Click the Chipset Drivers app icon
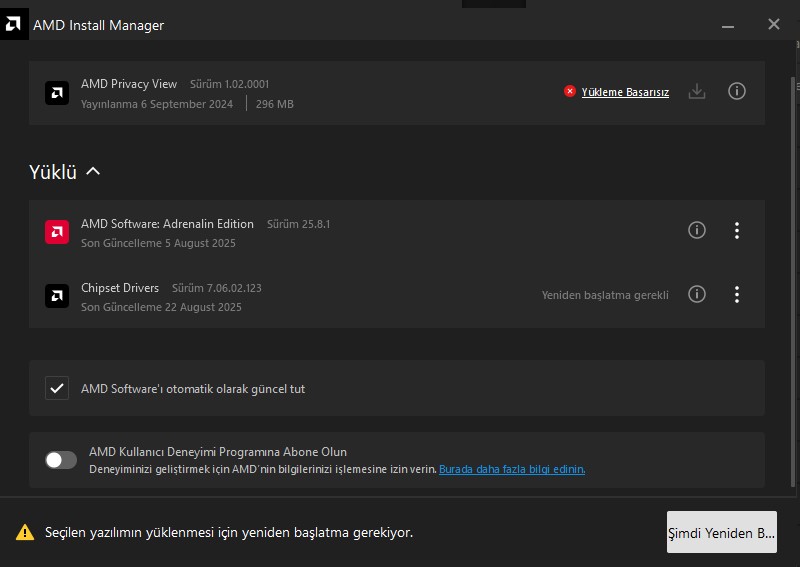Image resolution: width=800 pixels, height=567 pixels. (57, 296)
